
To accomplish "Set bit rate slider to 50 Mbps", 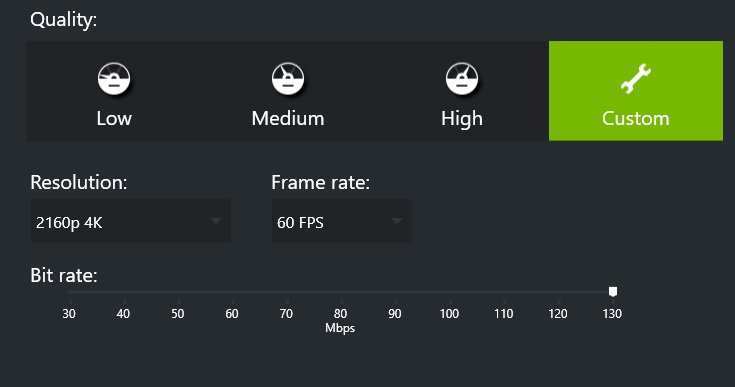I will [179, 292].
